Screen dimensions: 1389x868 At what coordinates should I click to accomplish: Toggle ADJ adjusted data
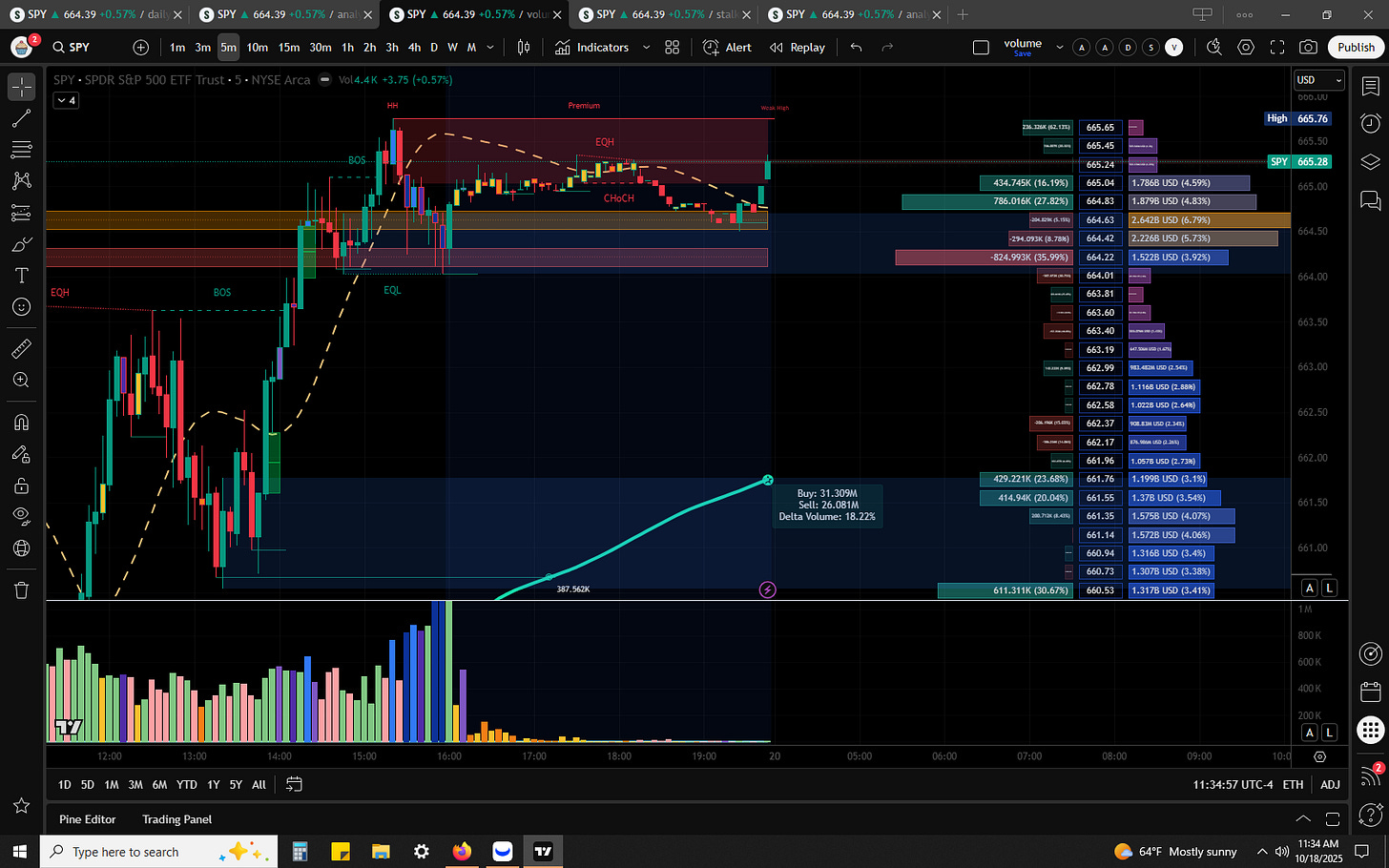tap(1330, 784)
